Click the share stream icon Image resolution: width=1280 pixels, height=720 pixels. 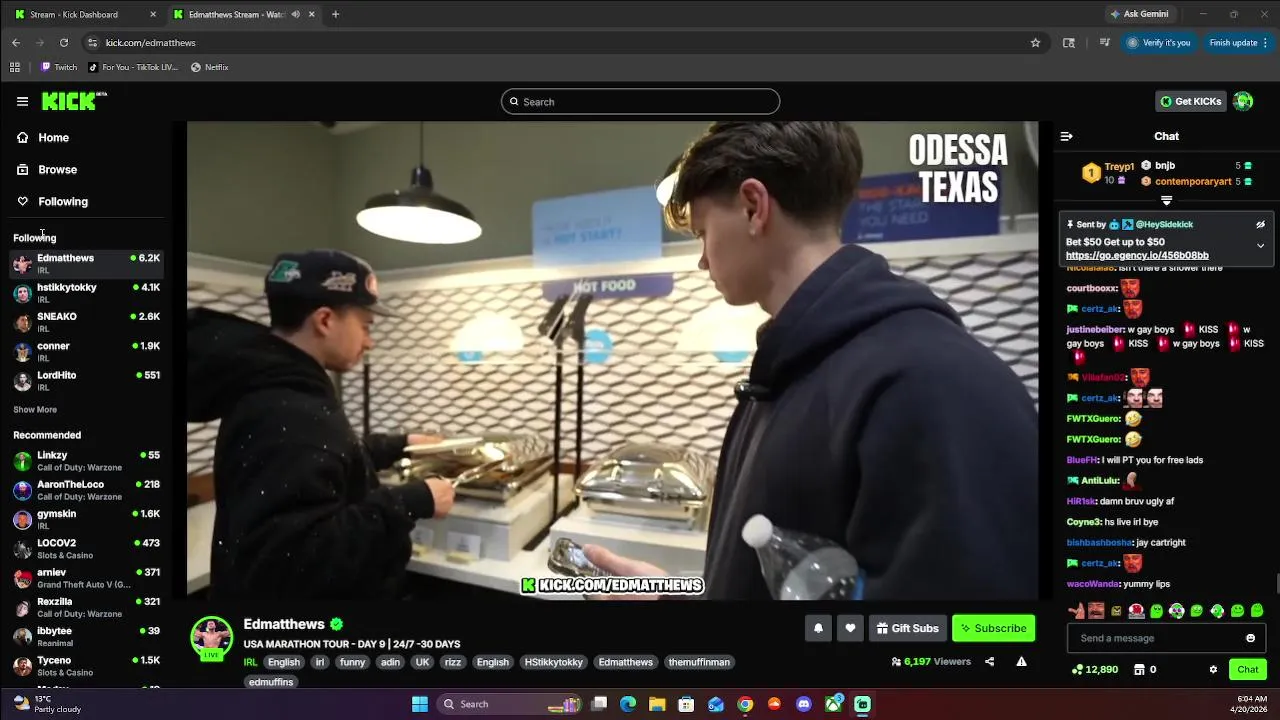[989, 661]
